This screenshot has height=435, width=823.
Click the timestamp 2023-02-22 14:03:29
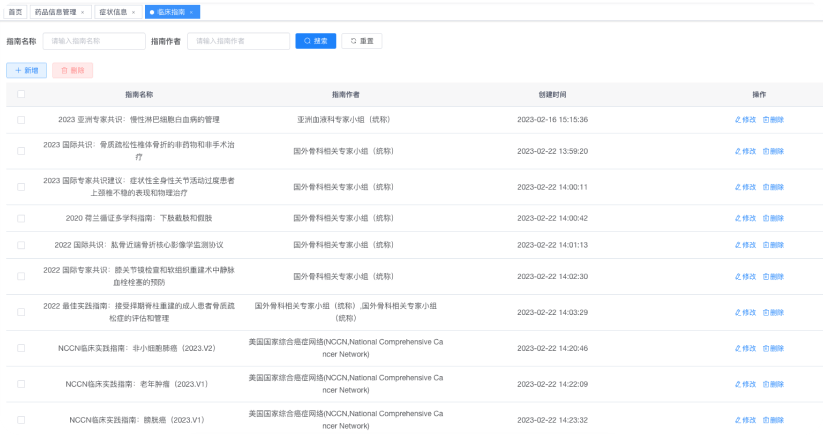(x=552, y=312)
